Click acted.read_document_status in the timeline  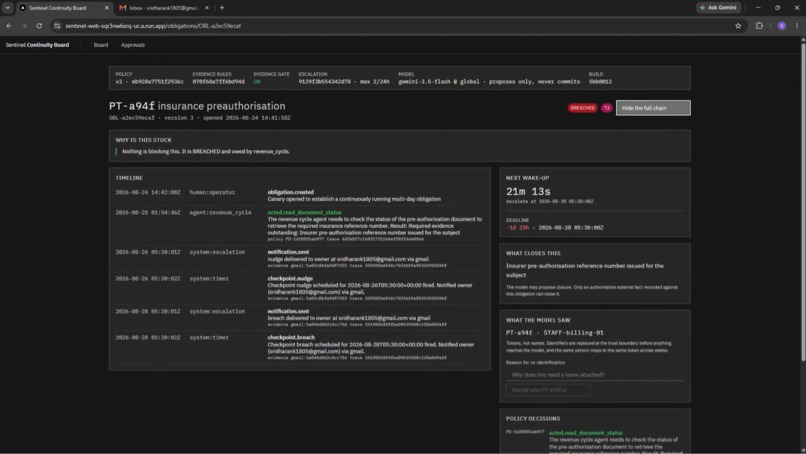tap(304, 212)
